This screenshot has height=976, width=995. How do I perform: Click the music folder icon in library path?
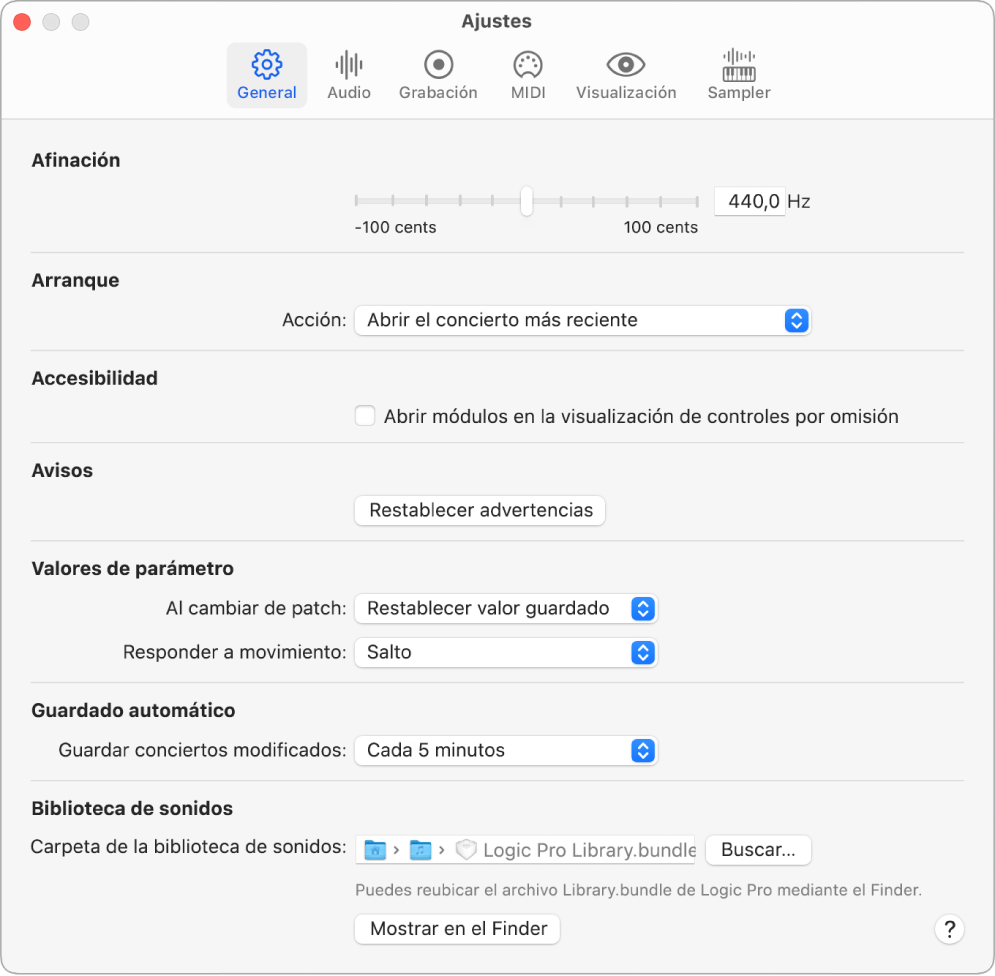click(x=420, y=850)
